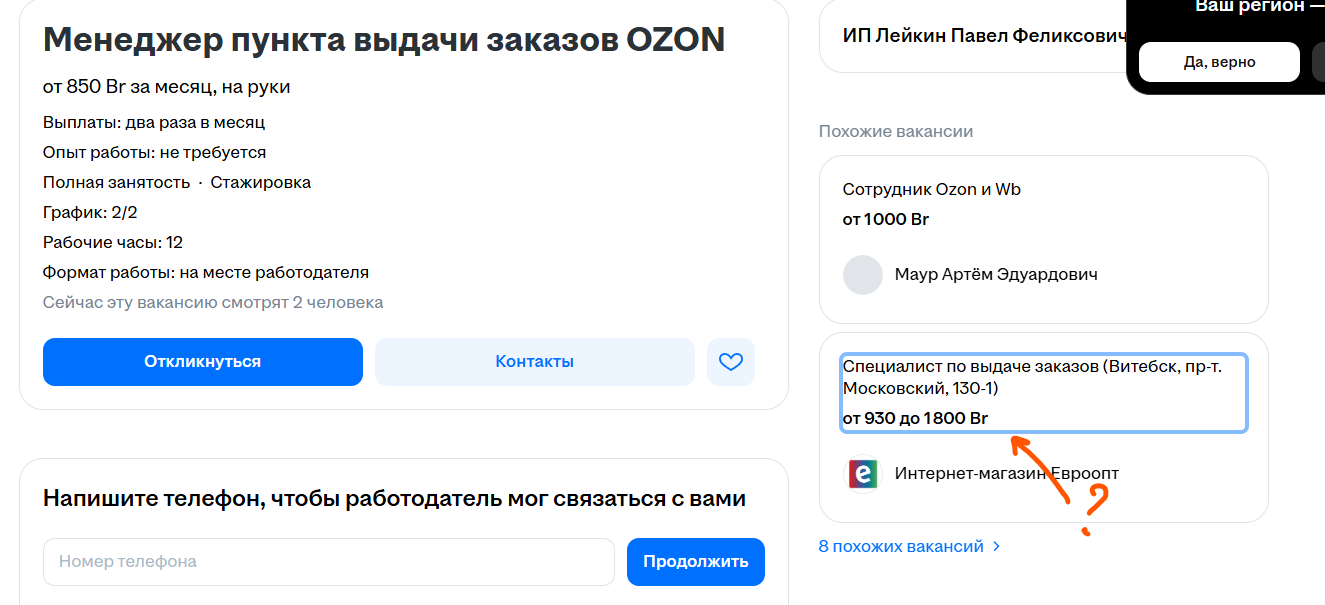The image size is (1325, 605).
Task: Click the Продолжить button
Action: tap(696, 562)
